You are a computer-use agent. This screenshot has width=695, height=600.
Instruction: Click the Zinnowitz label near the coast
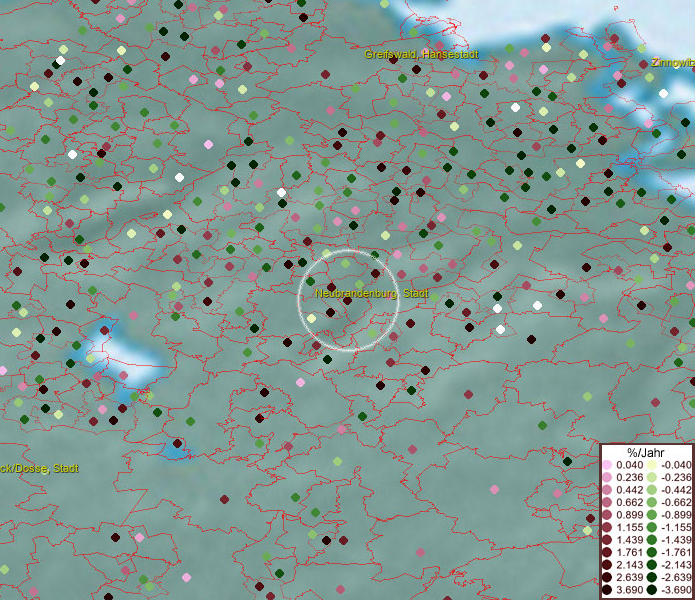click(672, 62)
